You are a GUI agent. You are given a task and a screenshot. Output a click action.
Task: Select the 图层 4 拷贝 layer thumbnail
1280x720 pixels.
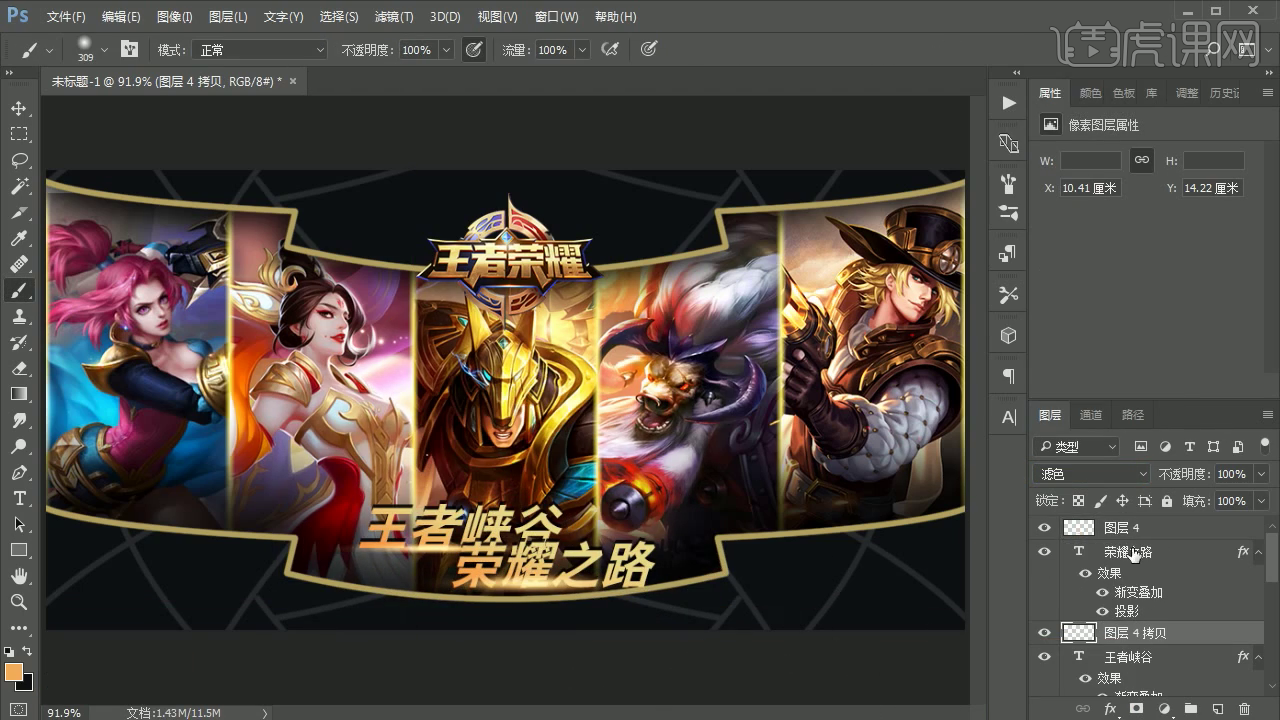[1078, 633]
